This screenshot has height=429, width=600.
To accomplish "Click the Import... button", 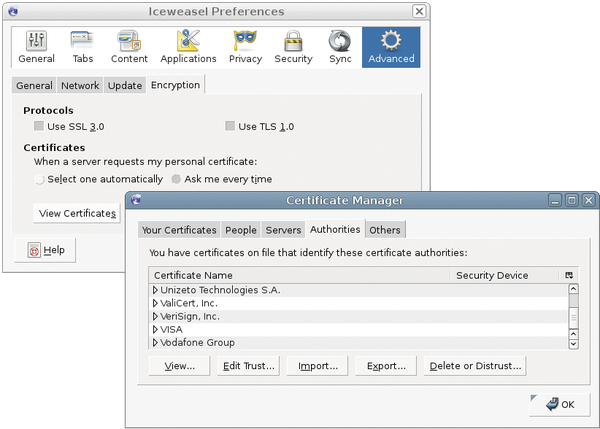I will tap(318, 366).
